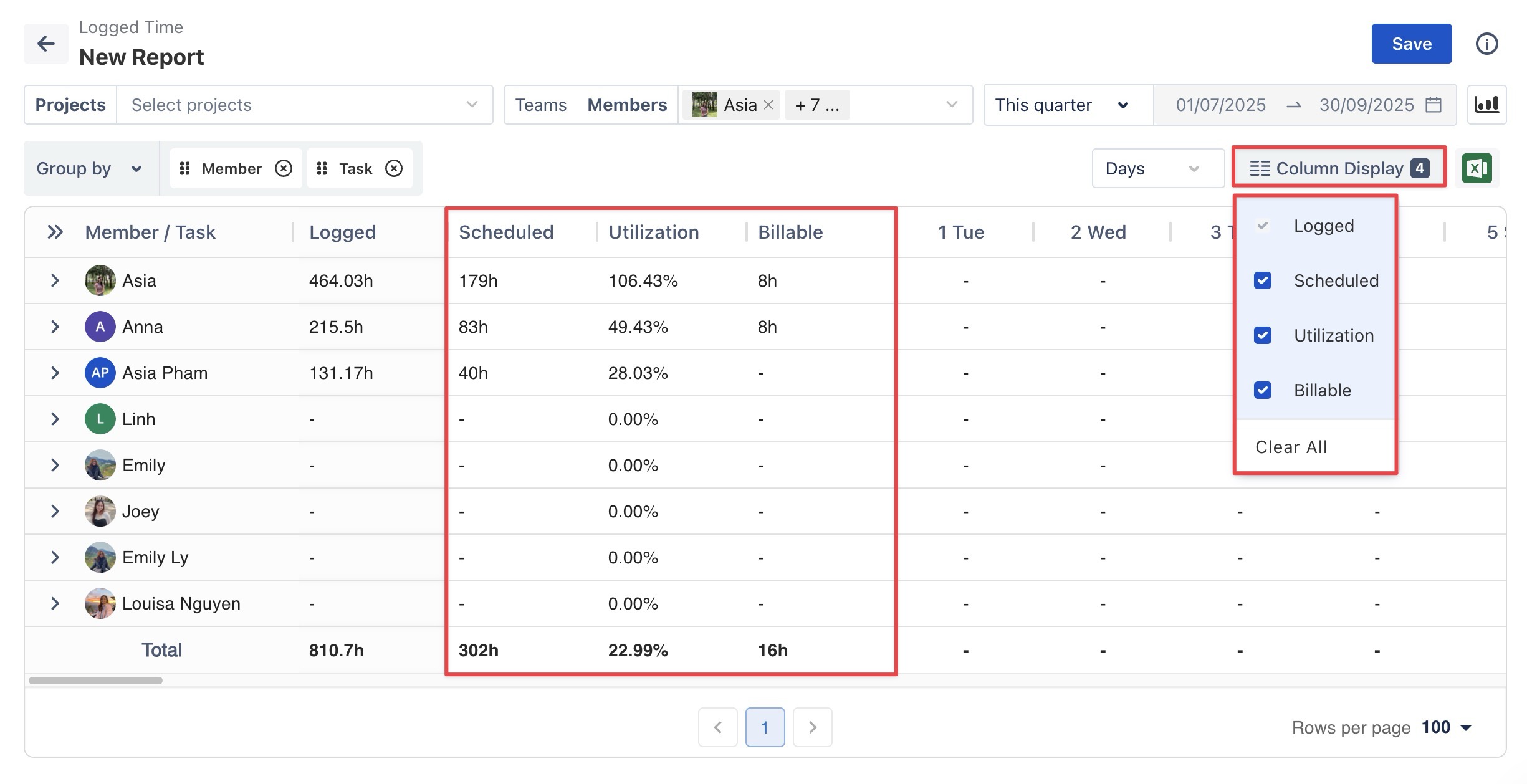
Task: Open the calendar icon in date range
Action: click(x=1434, y=105)
